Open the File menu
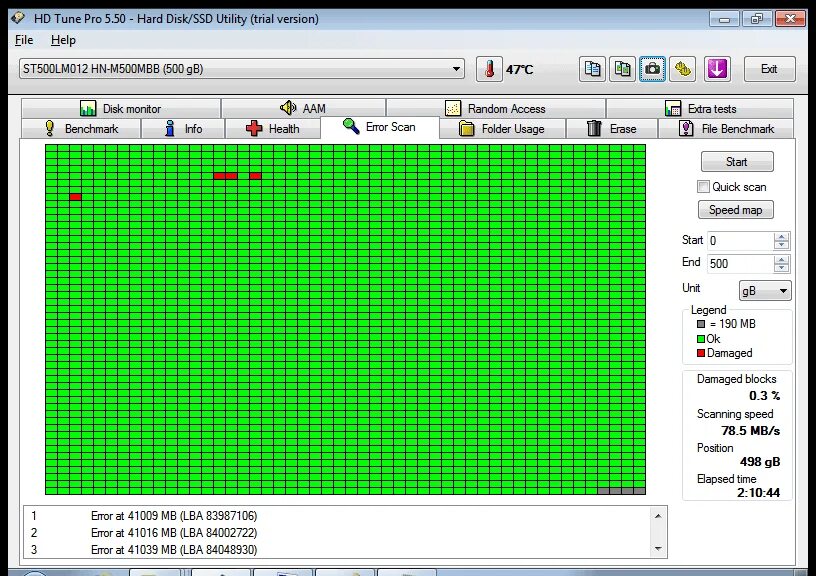Screen dimensions: 816x576 point(23,40)
